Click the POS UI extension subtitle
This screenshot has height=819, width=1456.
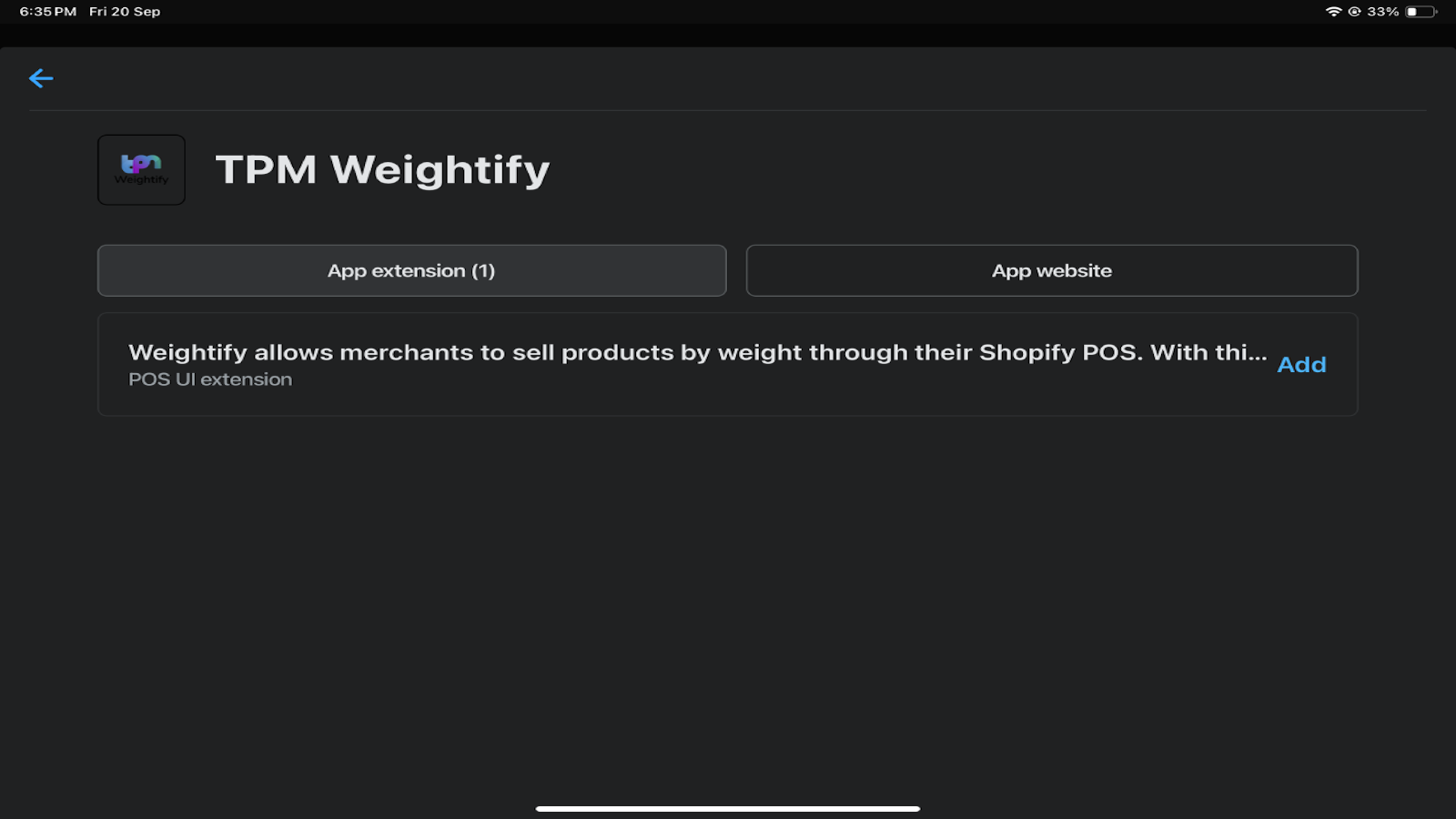210,379
